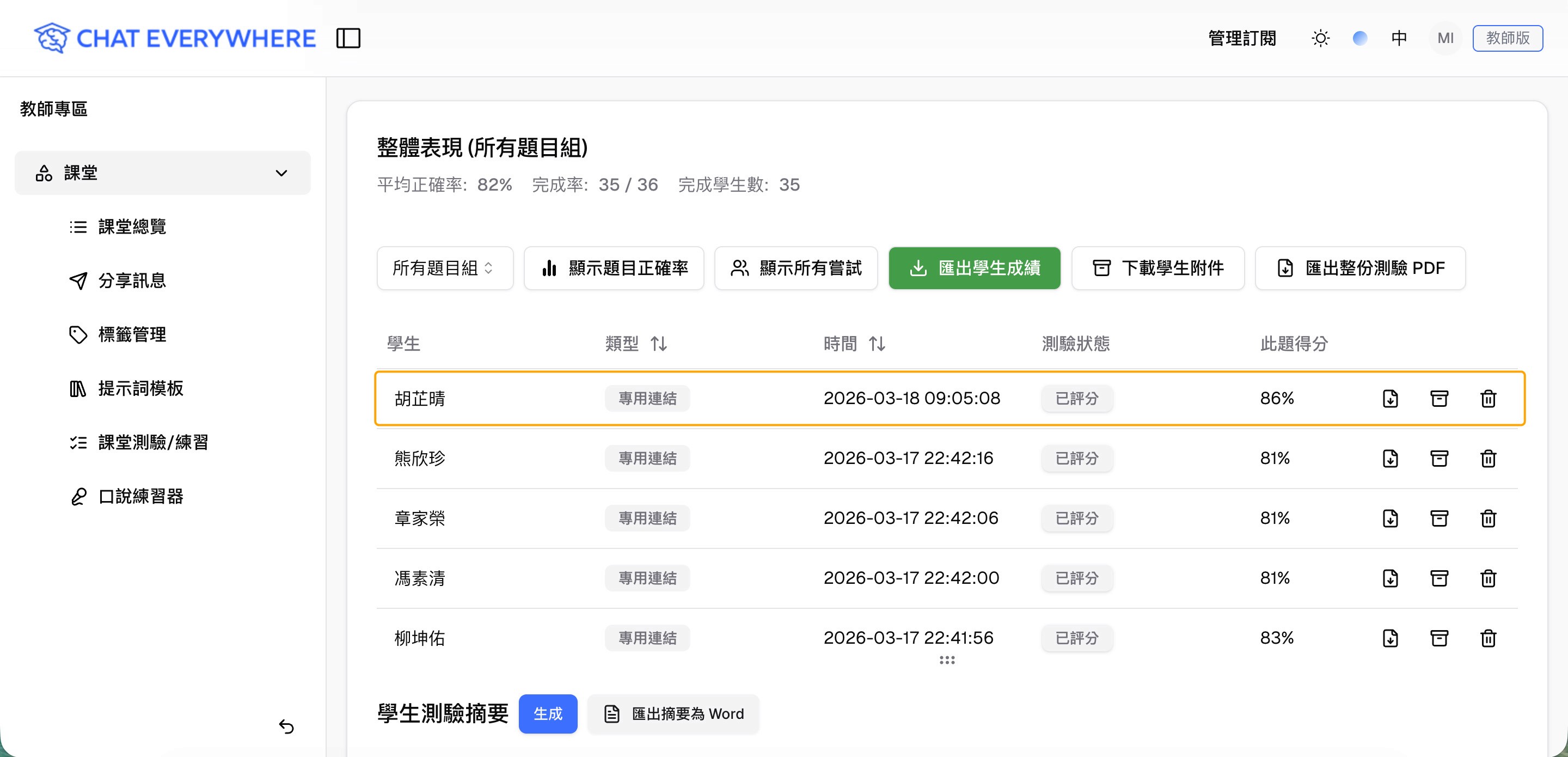Select 提示詞模板 in the sidebar
The height and width of the screenshot is (757, 1568).
pyautogui.click(x=140, y=388)
